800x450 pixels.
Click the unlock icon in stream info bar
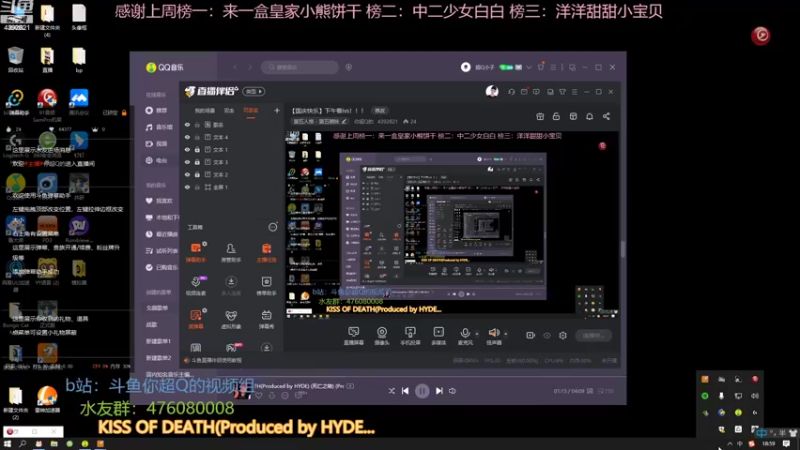tap(556, 116)
